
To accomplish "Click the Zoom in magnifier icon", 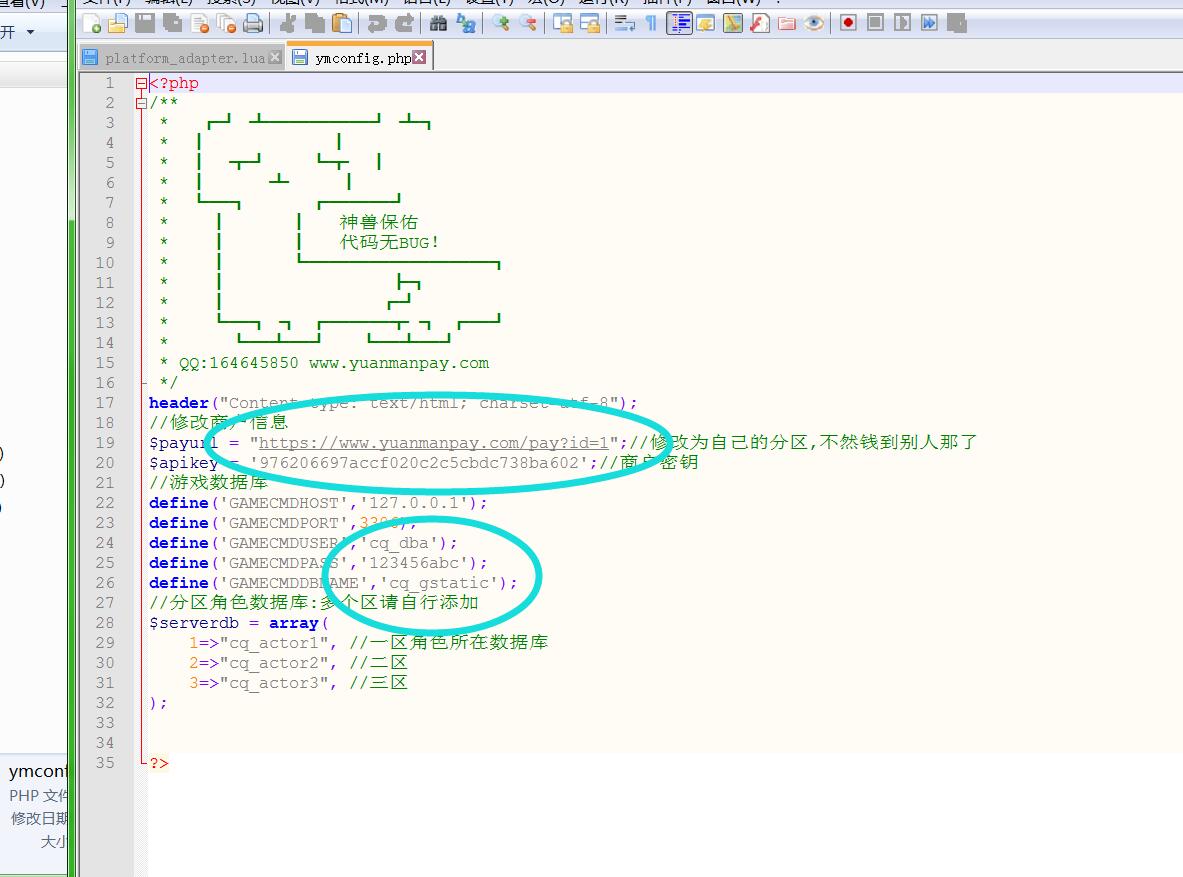I will coord(500,23).
